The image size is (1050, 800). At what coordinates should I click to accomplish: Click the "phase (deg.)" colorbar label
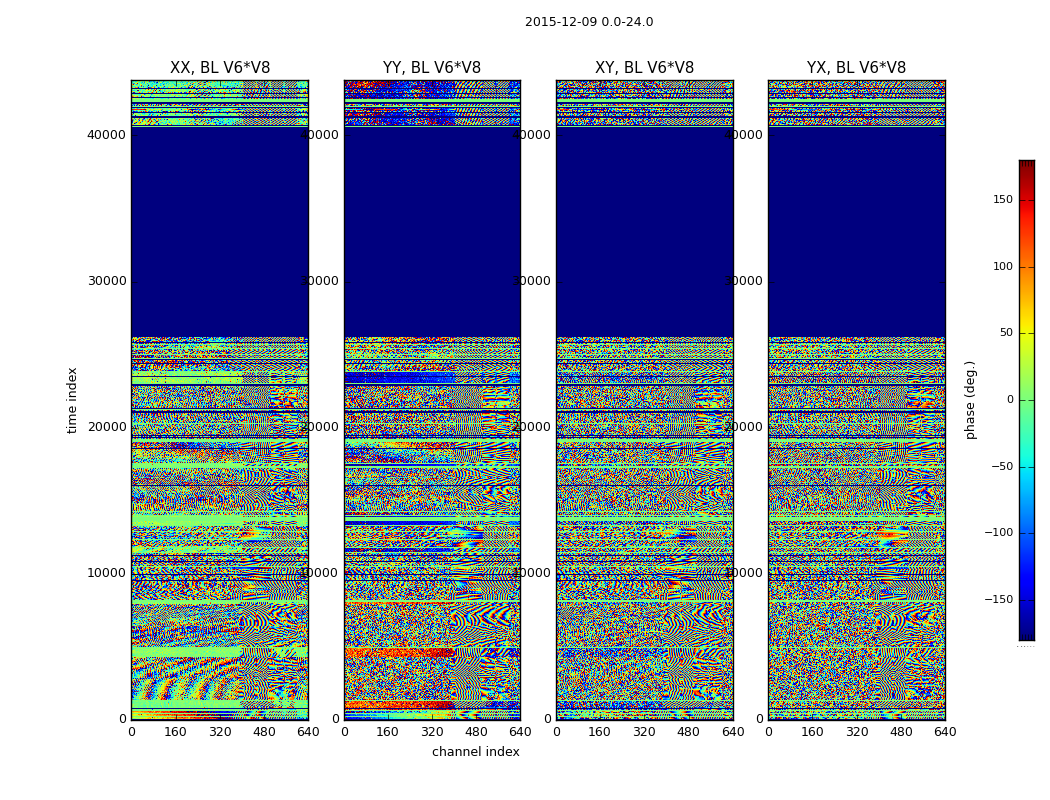tap(970, 400)
